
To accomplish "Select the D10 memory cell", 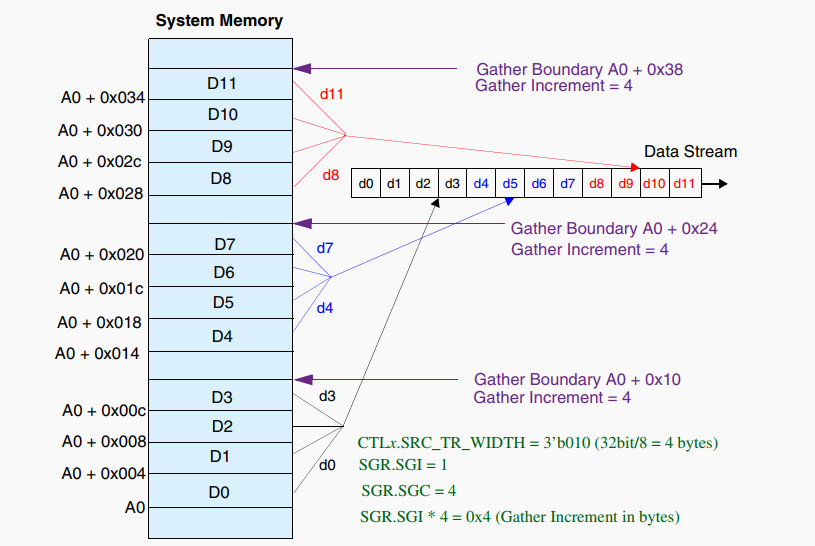I will click(220, 115).
